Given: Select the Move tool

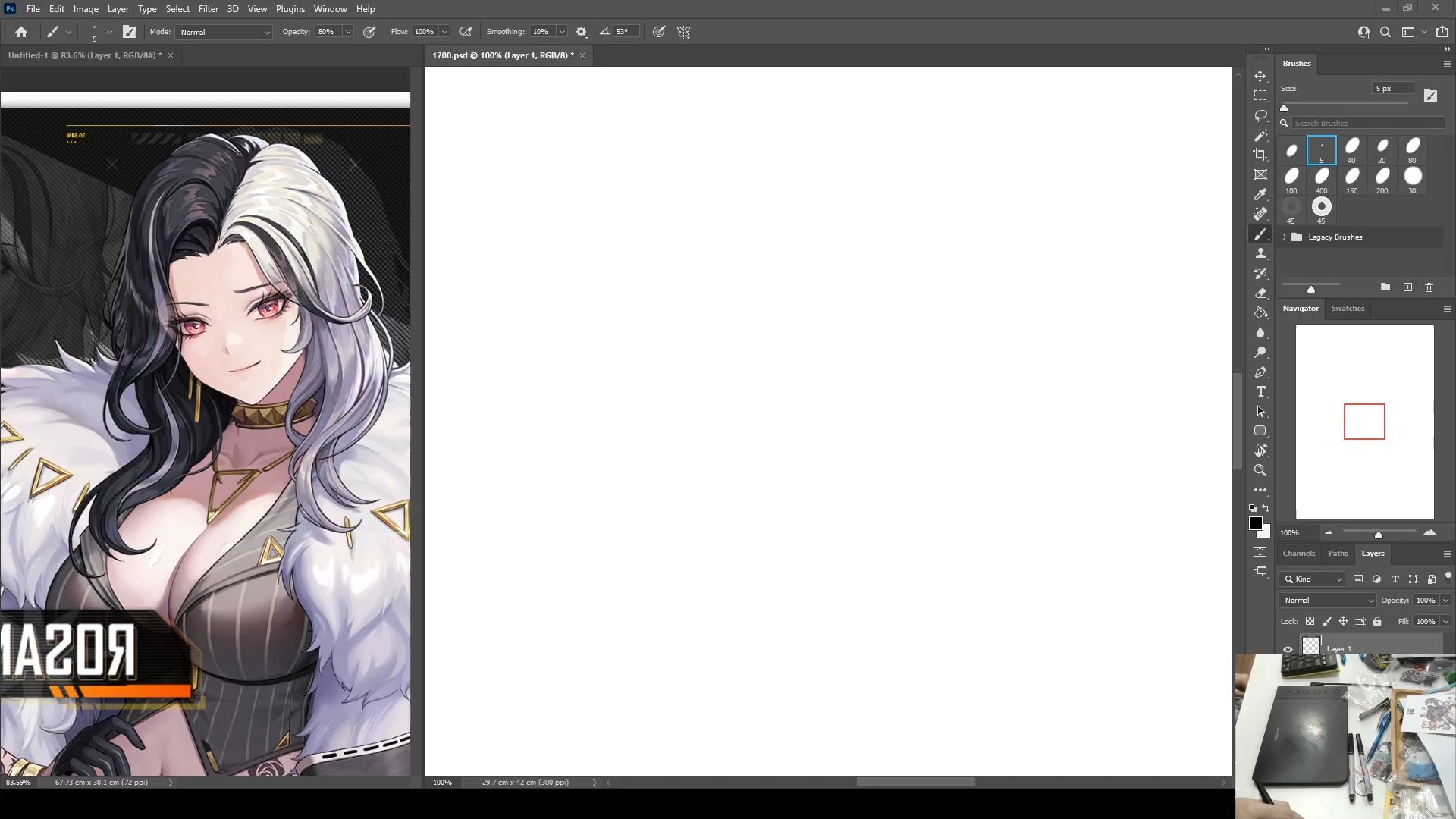Looking at the screenshot, I should click(1260, 77).
